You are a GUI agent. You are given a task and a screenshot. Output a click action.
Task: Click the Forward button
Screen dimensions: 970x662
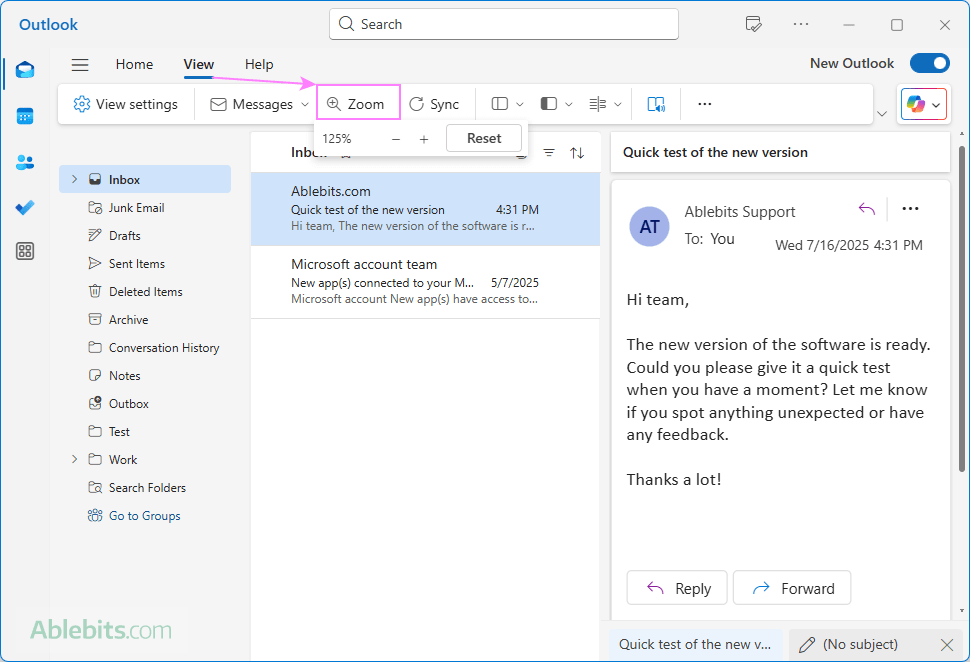[x=792, y=588]
